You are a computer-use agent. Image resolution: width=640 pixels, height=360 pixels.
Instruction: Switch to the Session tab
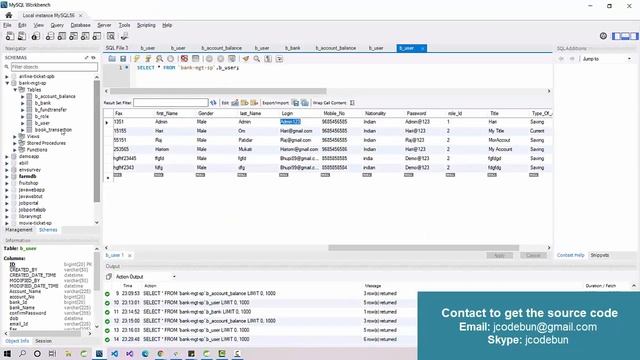click(x=43, y=341)
